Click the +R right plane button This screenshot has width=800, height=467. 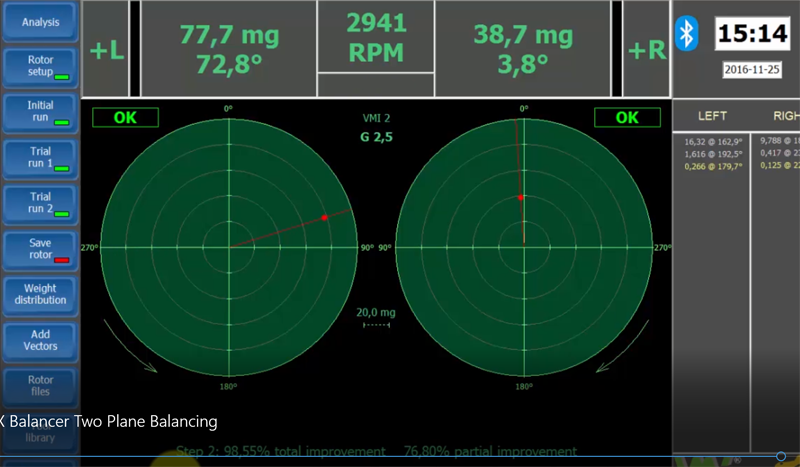[x=645, y=49]
